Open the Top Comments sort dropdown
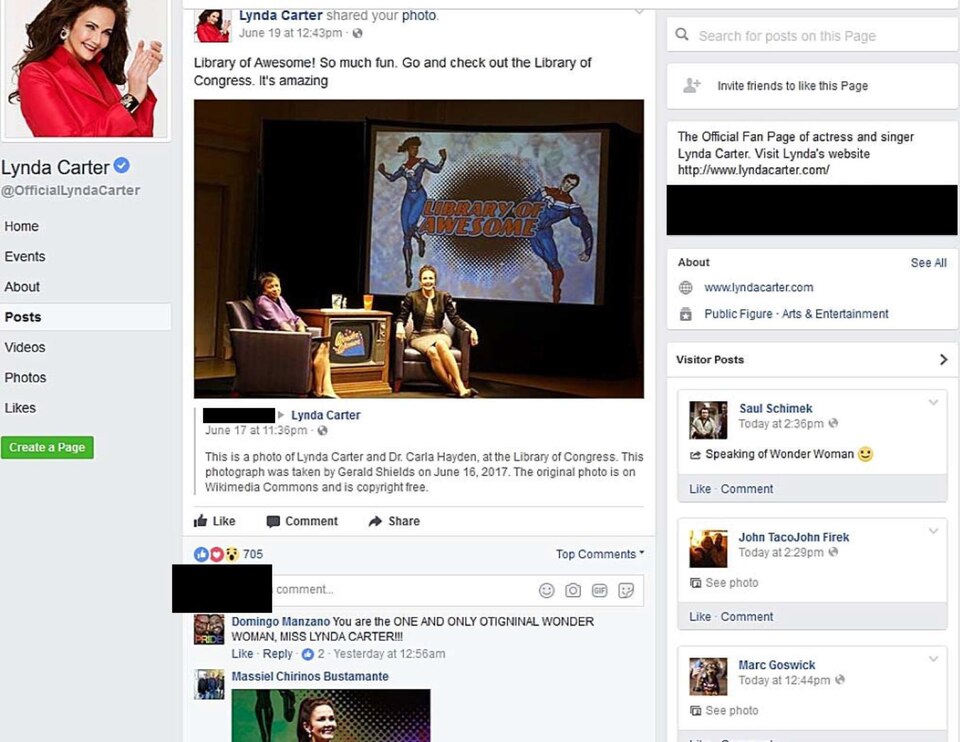Viewport: 960px width, 742px height. tap(599, 554)
